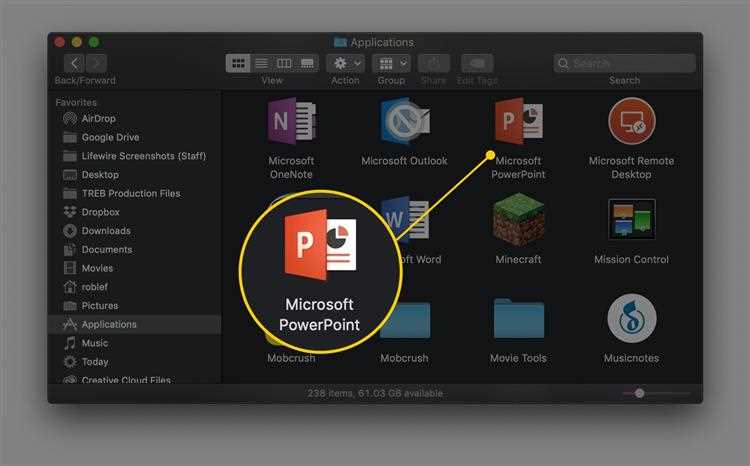Switch to icon view mode
Viewport: 750px width, 466px height.
click(239, 63)
